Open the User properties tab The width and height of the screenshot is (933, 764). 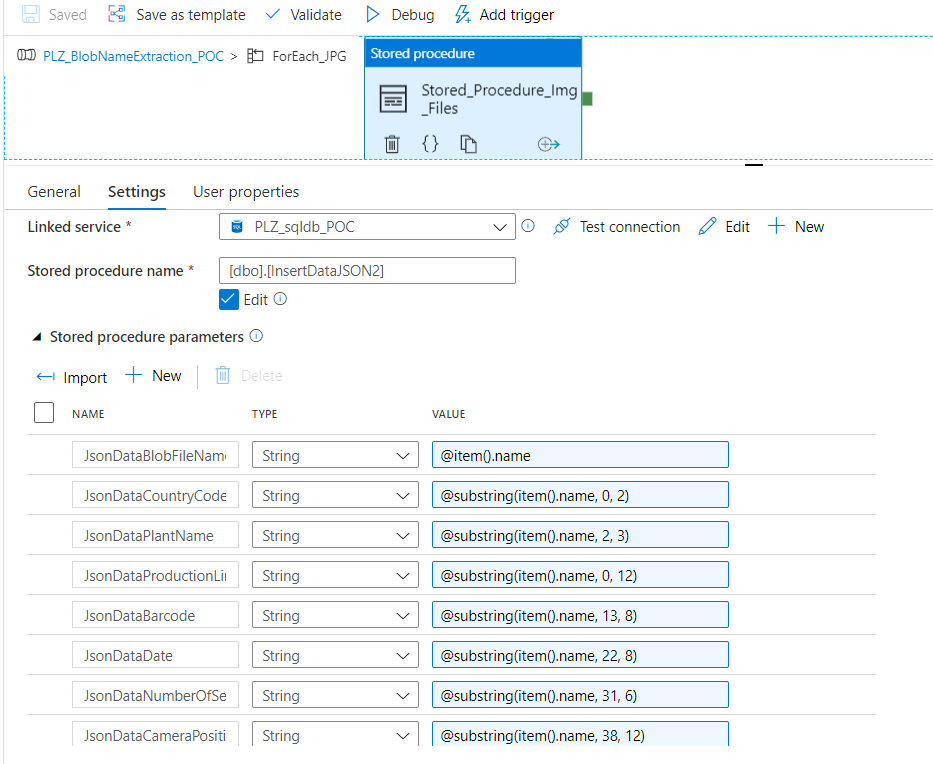[245, 191]
